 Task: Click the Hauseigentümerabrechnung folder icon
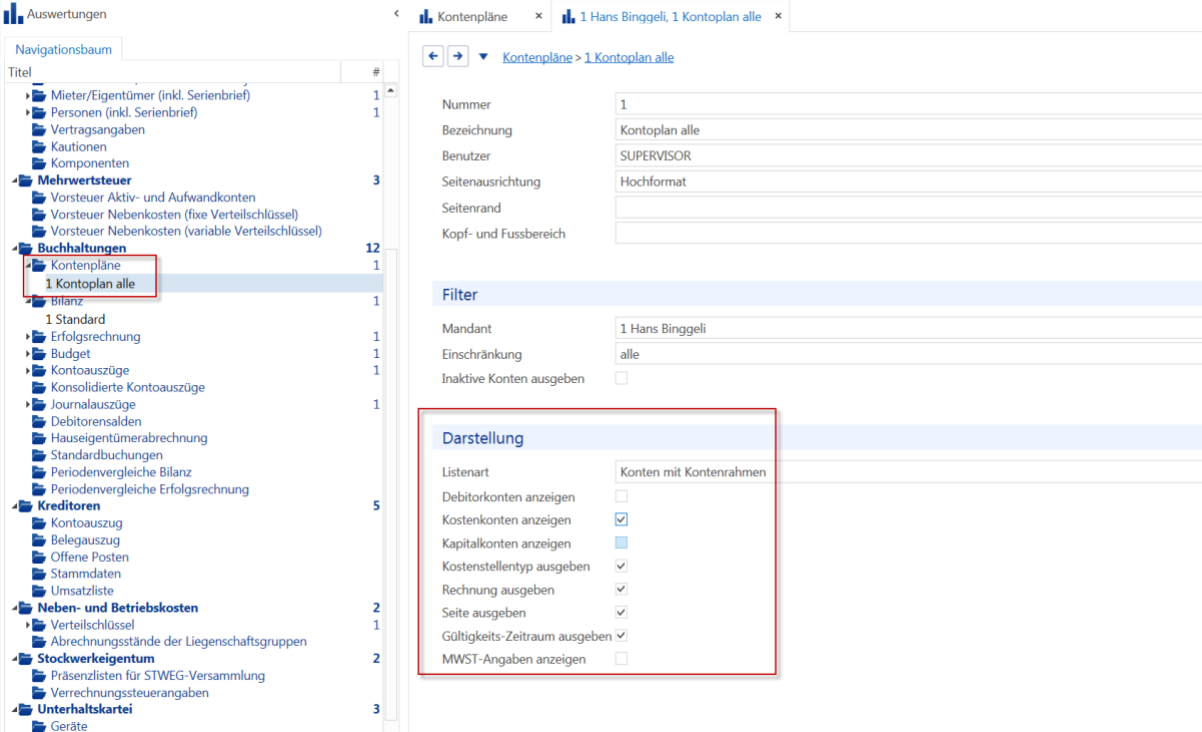[40, 439]
